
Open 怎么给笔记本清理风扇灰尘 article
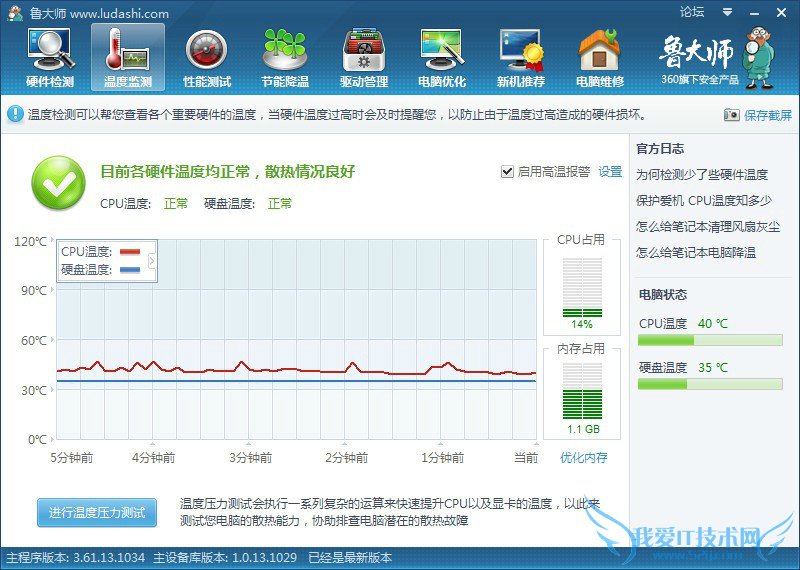pos(708,227)
